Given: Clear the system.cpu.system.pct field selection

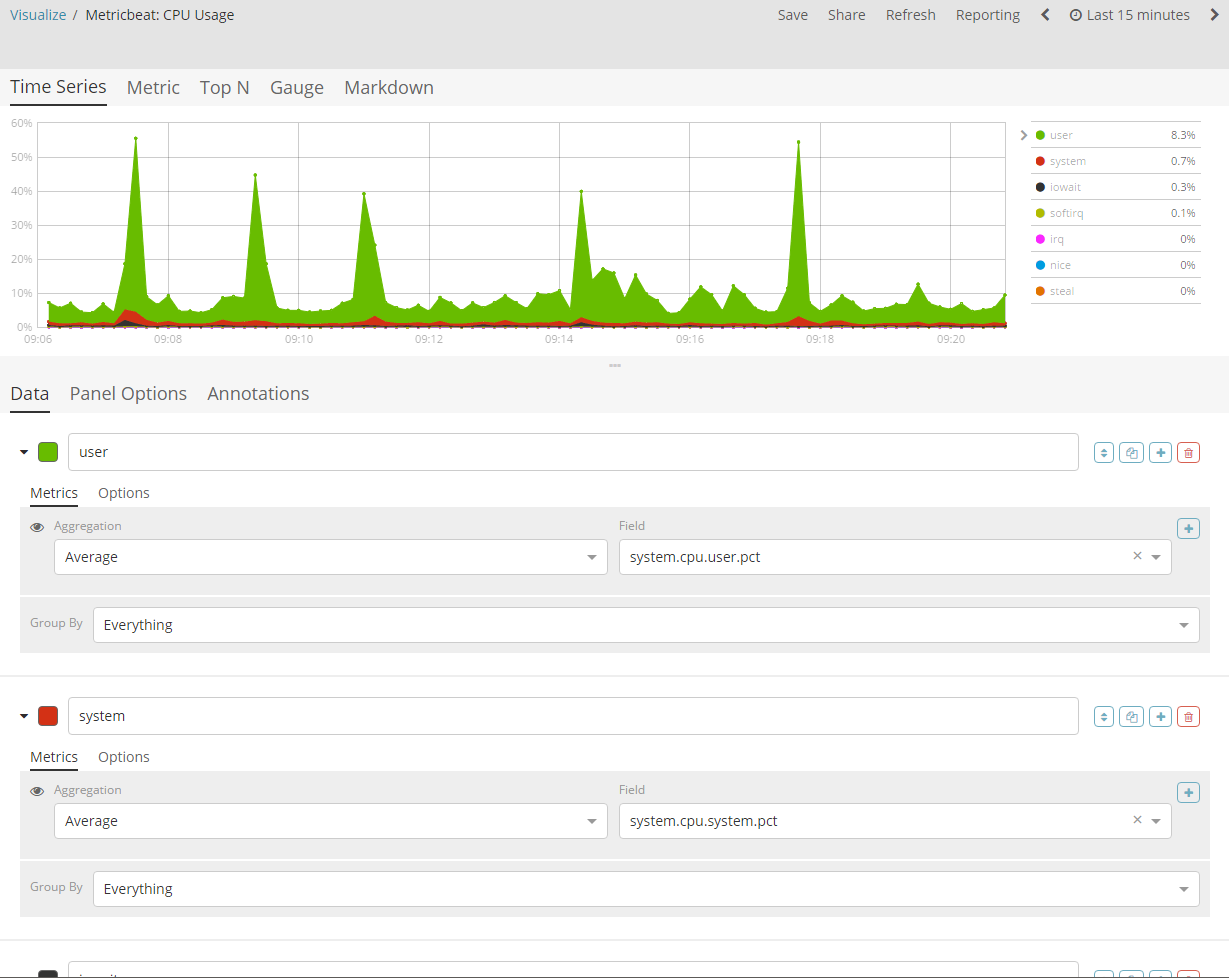Looking at the screenshot, I should point(1137,819).
